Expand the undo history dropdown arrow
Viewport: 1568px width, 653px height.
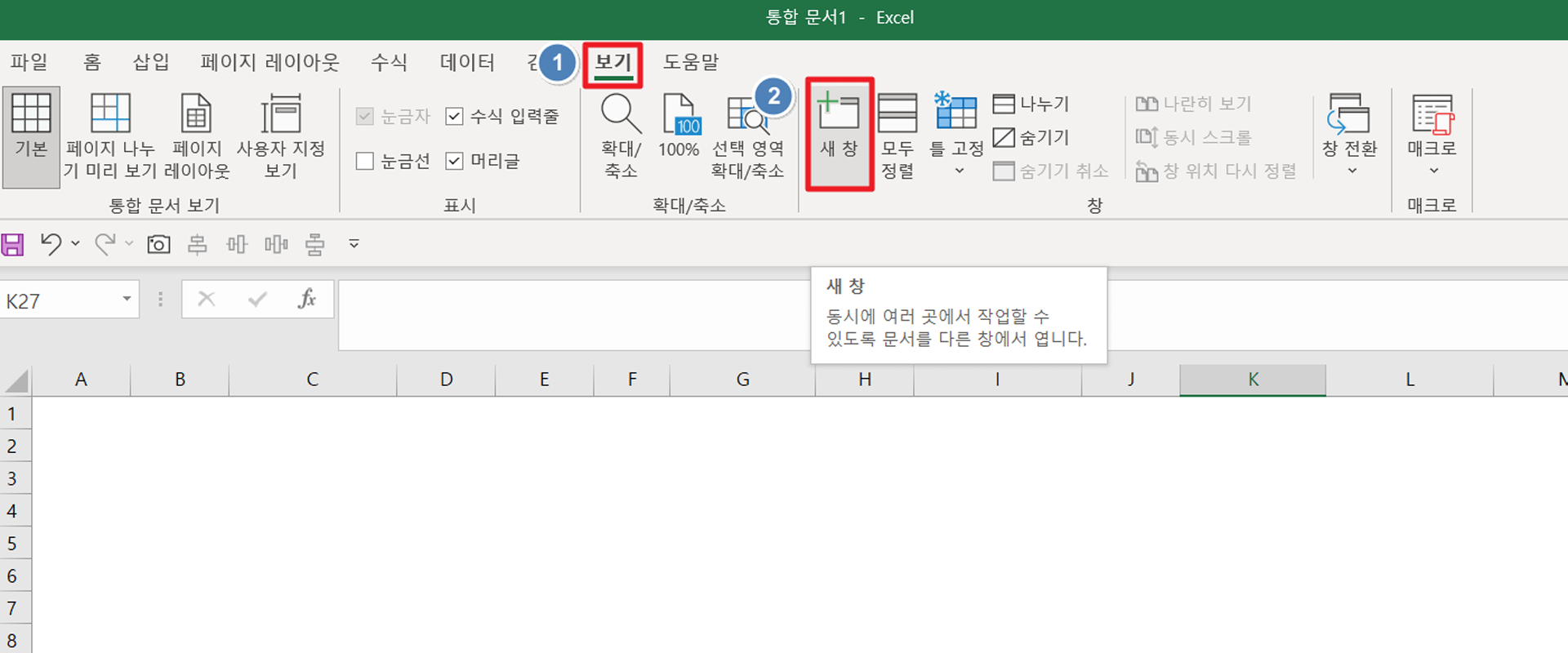(75, 244)
